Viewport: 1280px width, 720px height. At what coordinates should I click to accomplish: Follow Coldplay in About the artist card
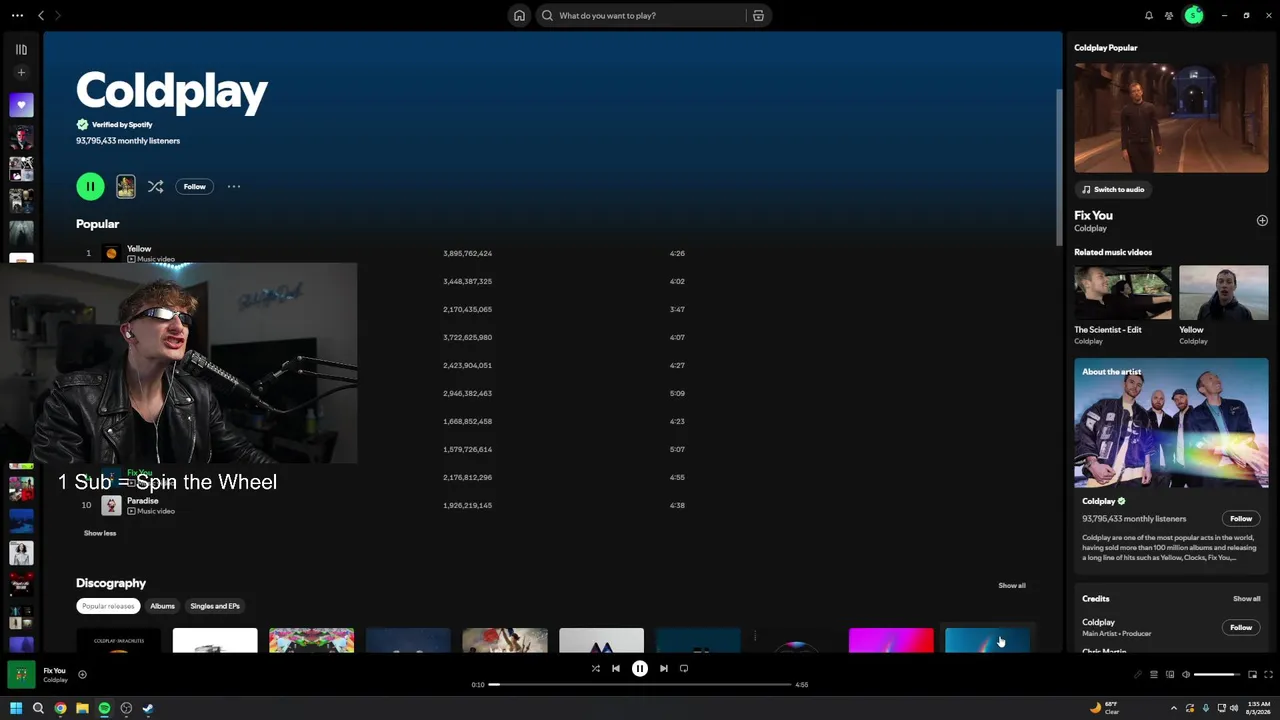click(x=1241, y=519)
